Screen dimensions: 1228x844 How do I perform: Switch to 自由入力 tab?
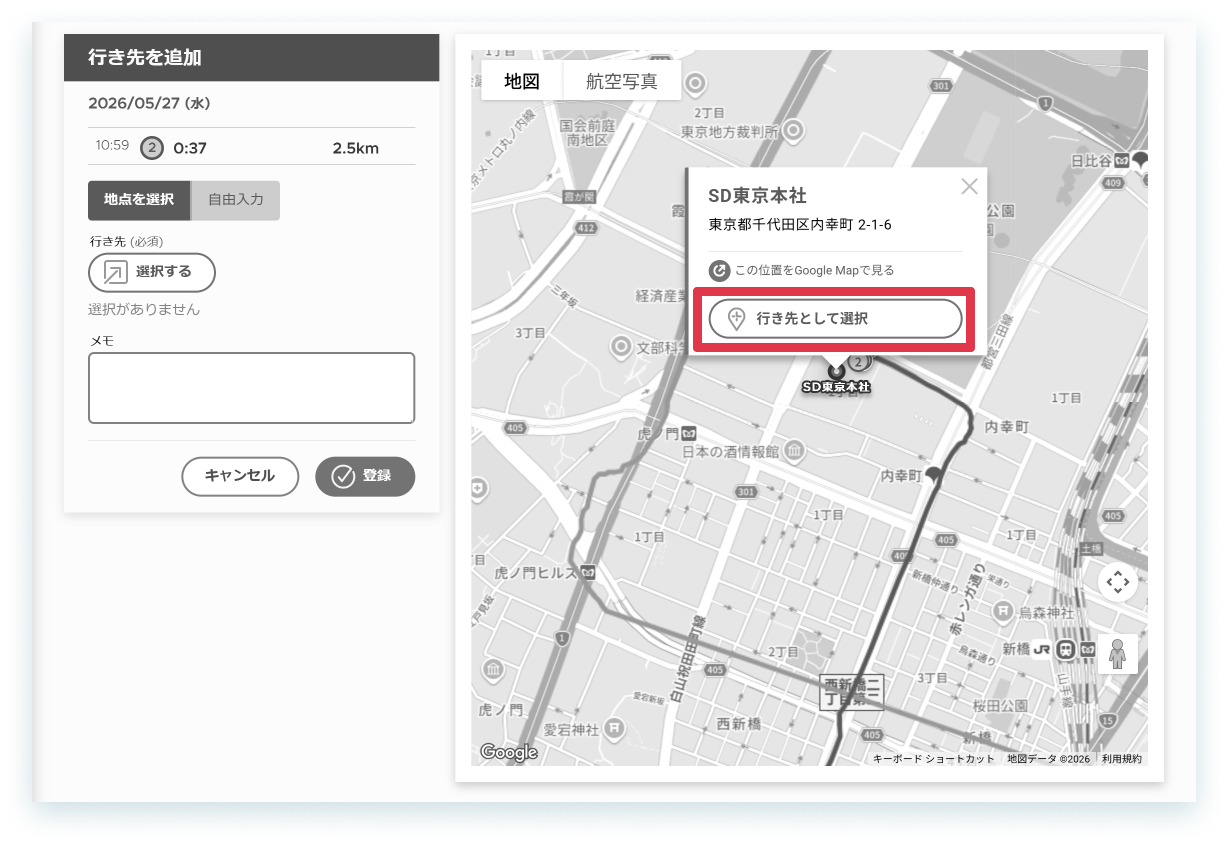236,200
